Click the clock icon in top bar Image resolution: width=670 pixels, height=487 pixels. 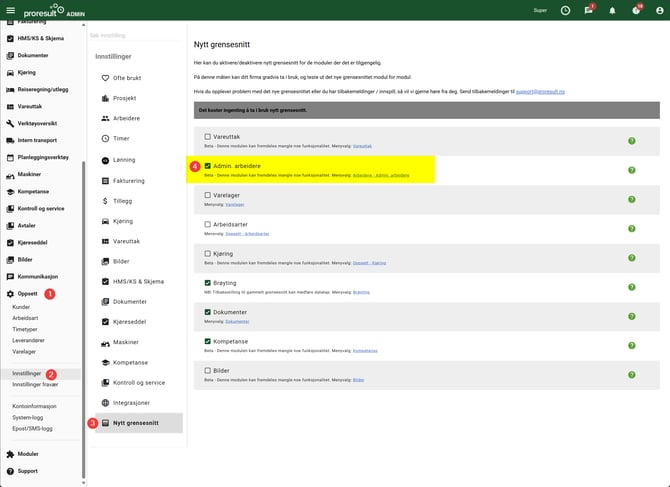565,11
